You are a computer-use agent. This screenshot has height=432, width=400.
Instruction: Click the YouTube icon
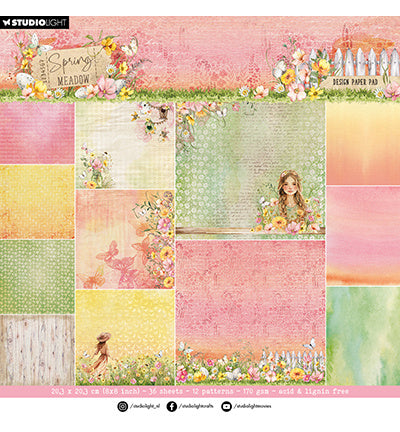coord(226,406)
